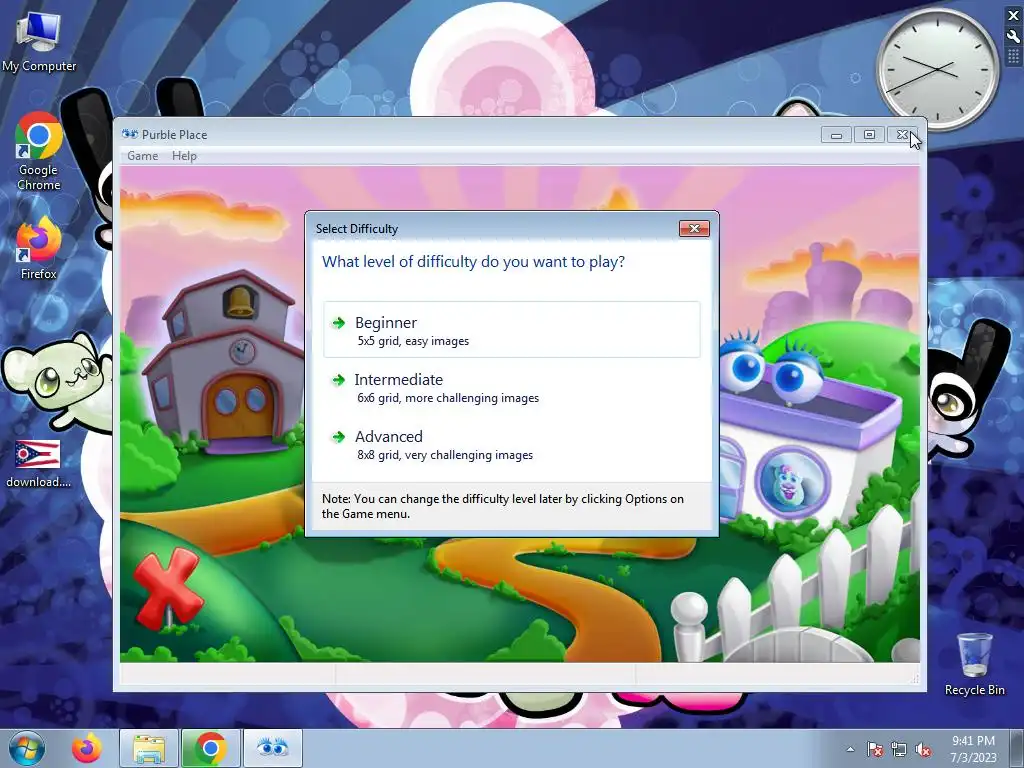Open File Explorer from the taskbar
1024x768 pixels.
tap(149, 748)
